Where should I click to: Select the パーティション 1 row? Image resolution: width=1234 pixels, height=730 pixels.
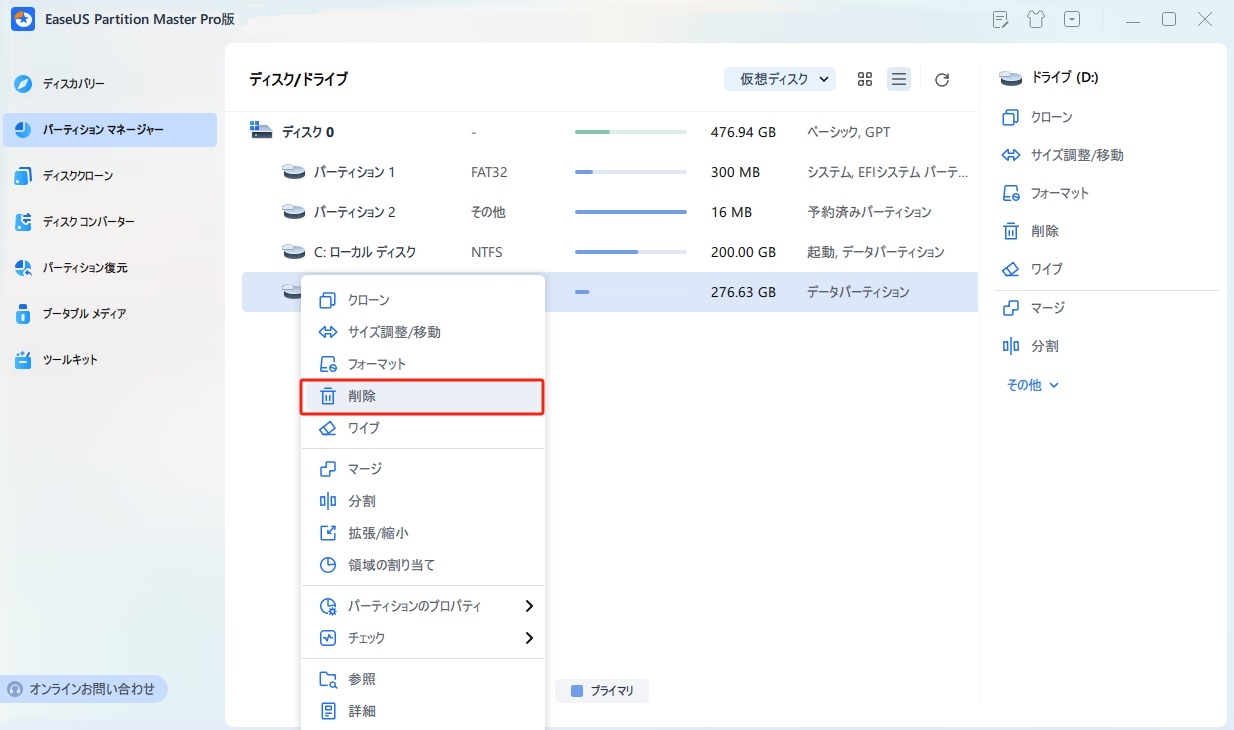pos(354,172)
